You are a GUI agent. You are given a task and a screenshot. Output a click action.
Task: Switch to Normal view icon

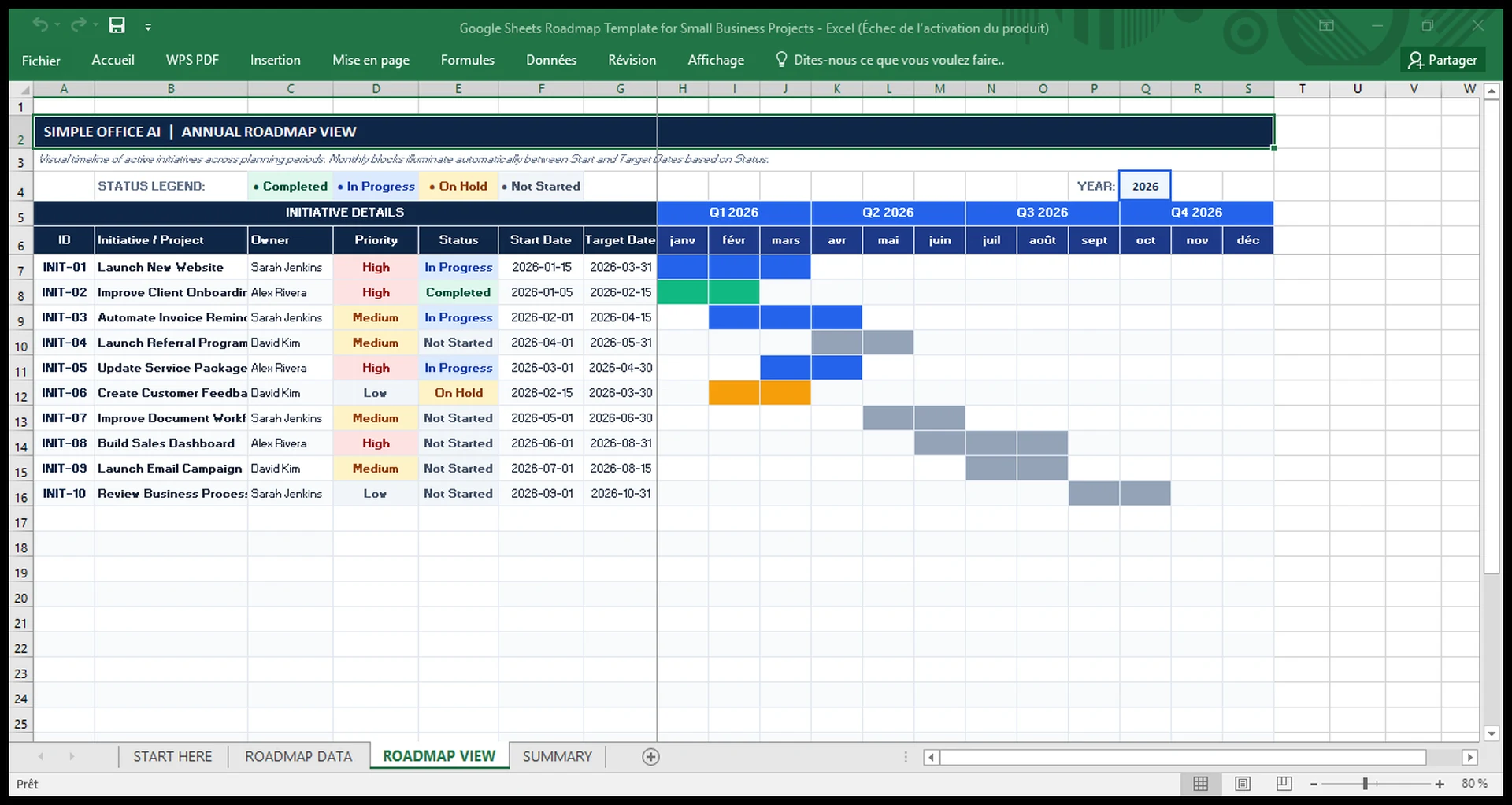pos(1200,784)
